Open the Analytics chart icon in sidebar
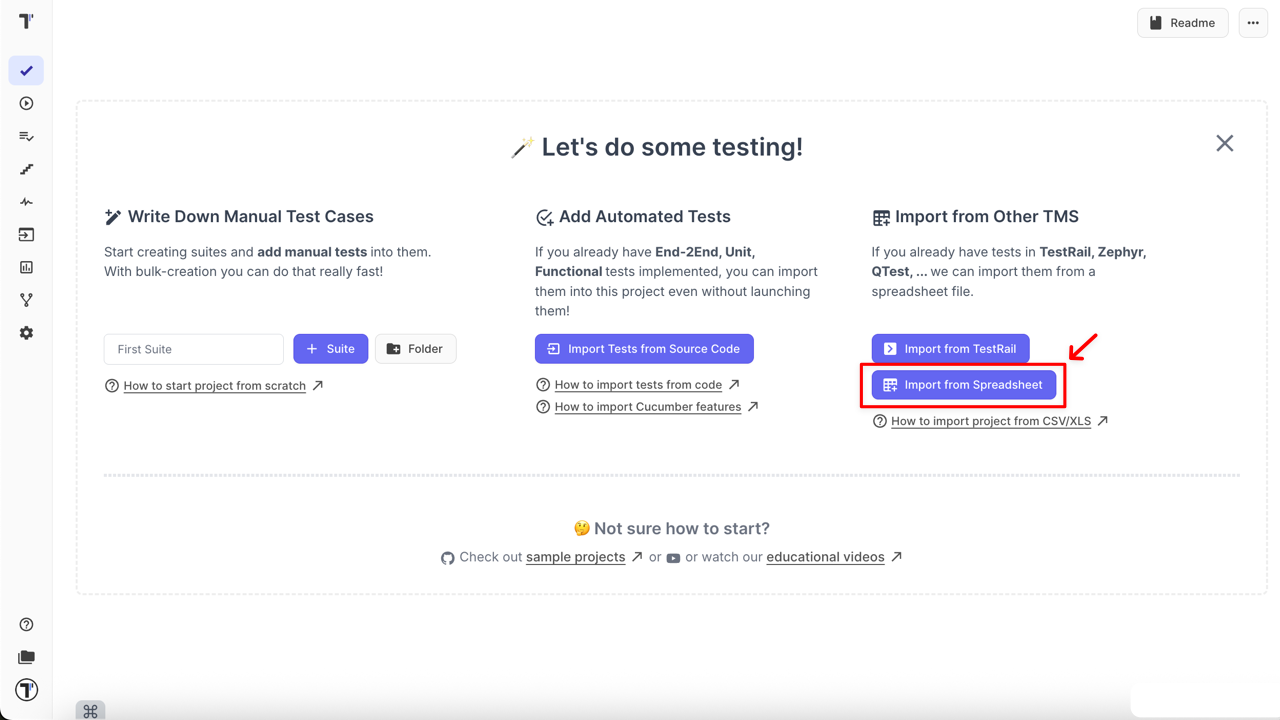 (26, 268)
